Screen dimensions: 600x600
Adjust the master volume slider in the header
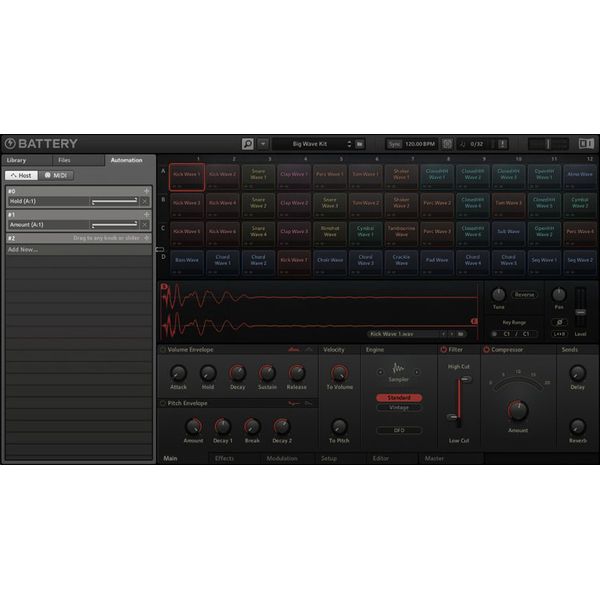coord(548,144)
